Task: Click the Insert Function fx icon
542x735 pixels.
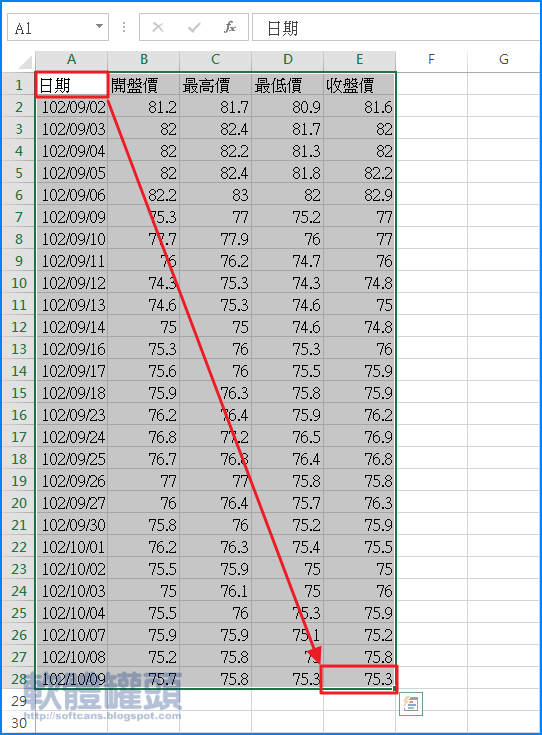Action: pos(229,27)
